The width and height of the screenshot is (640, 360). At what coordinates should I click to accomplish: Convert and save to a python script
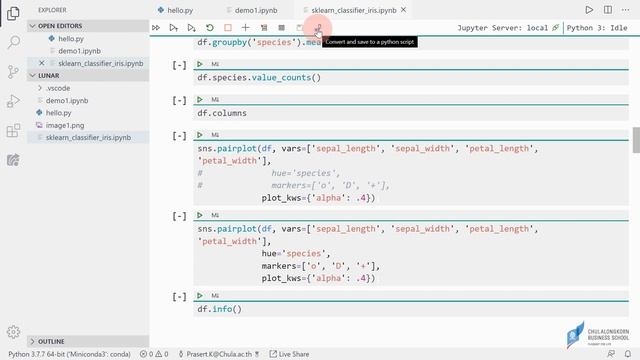tap(318, 28)
